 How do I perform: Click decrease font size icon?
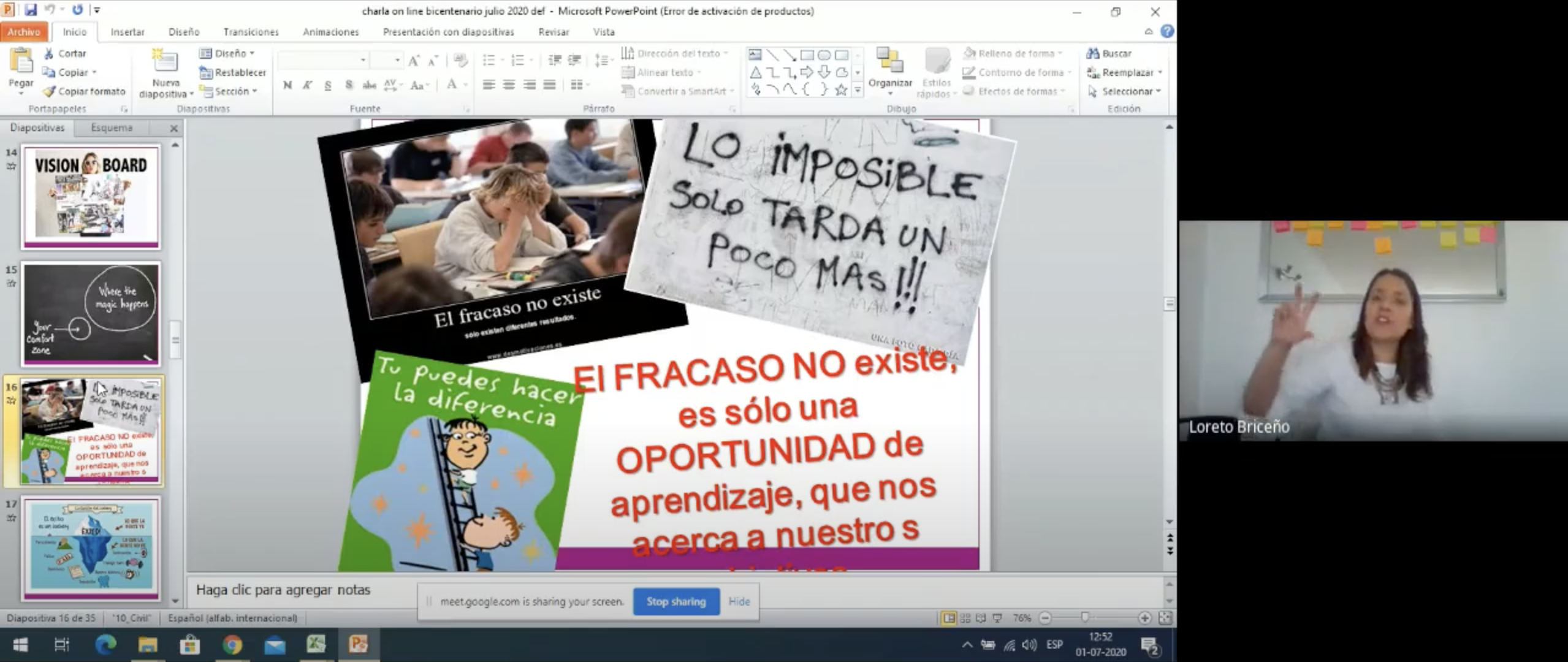433,60
